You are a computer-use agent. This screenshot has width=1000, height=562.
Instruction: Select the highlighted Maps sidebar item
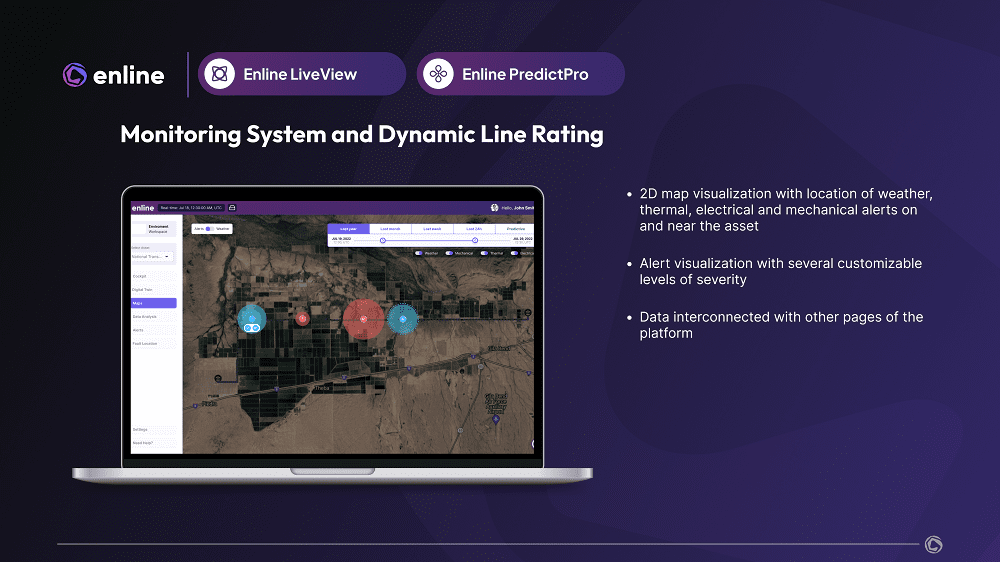point(154,303)
